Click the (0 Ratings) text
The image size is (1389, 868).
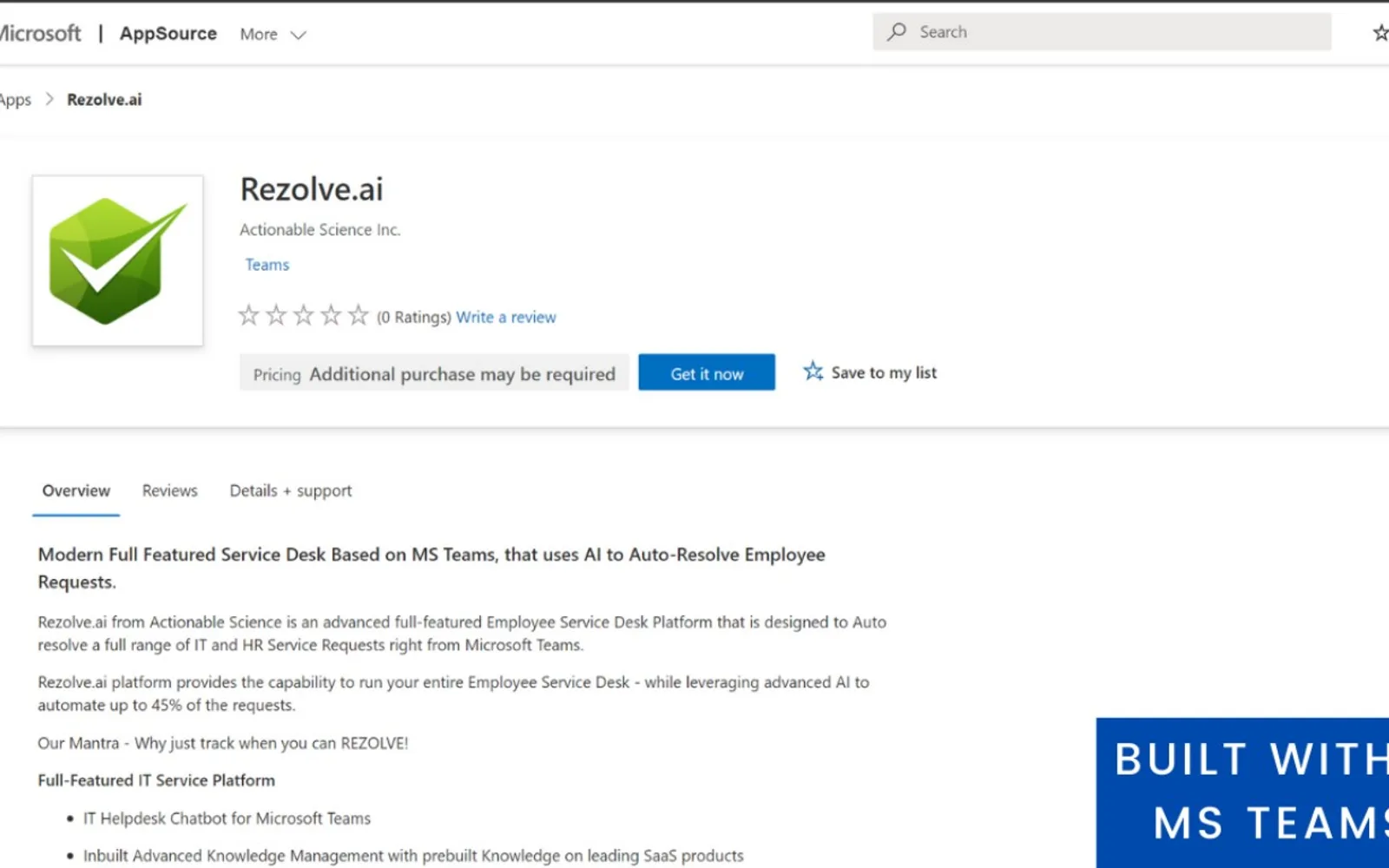(x=414, y=317)
